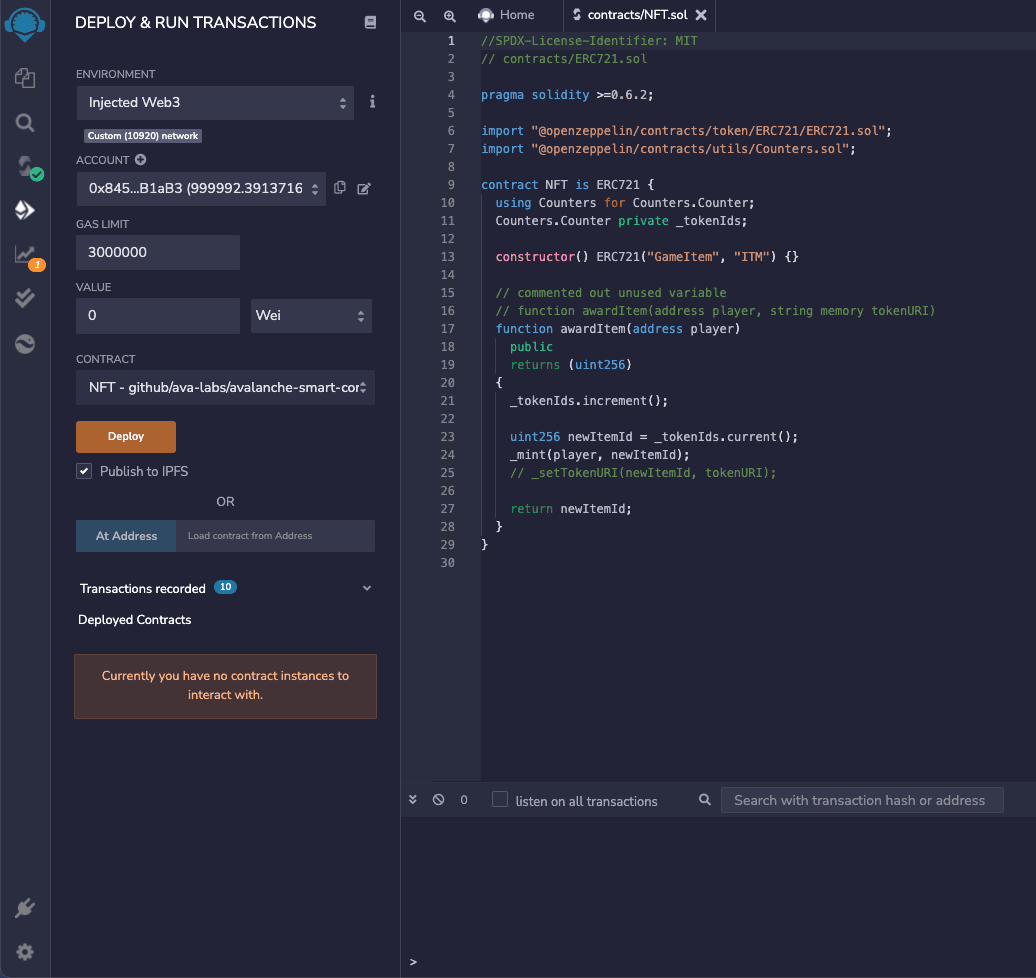
Task: Add a new account with plus icon
Action: pos(140,160)
